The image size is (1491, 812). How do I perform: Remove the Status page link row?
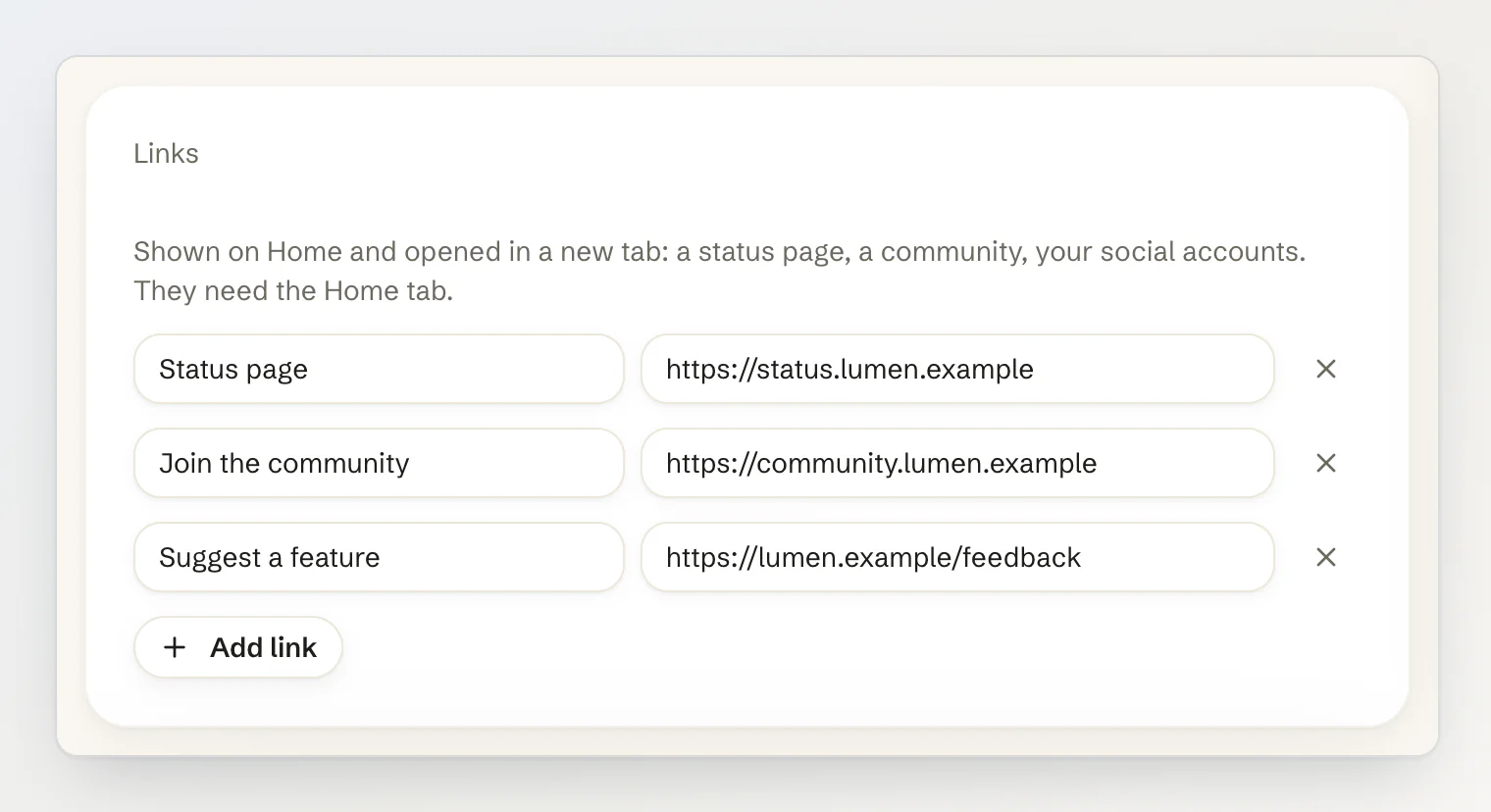[1325, 369]
